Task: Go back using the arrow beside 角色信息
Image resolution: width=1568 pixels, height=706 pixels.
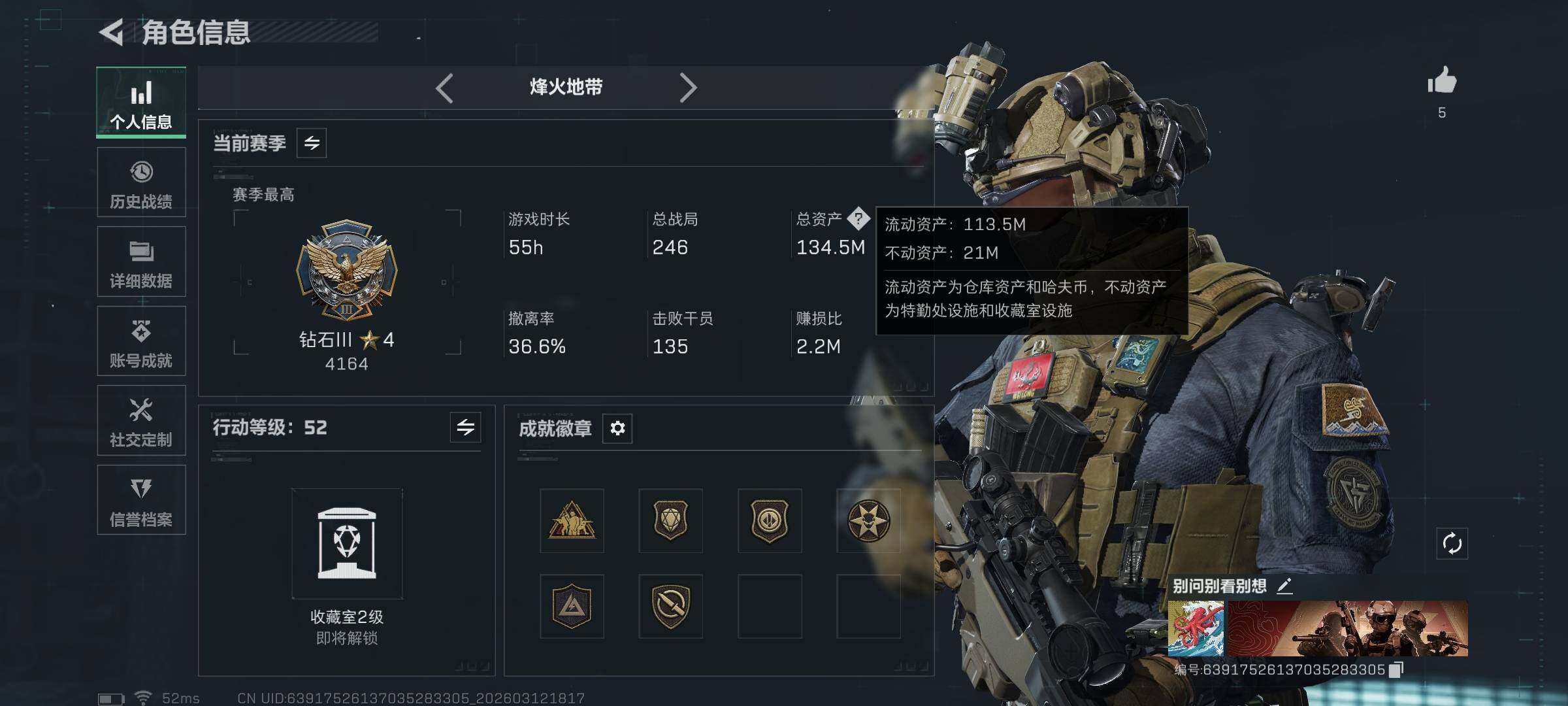Action: [x=112, y=33]
